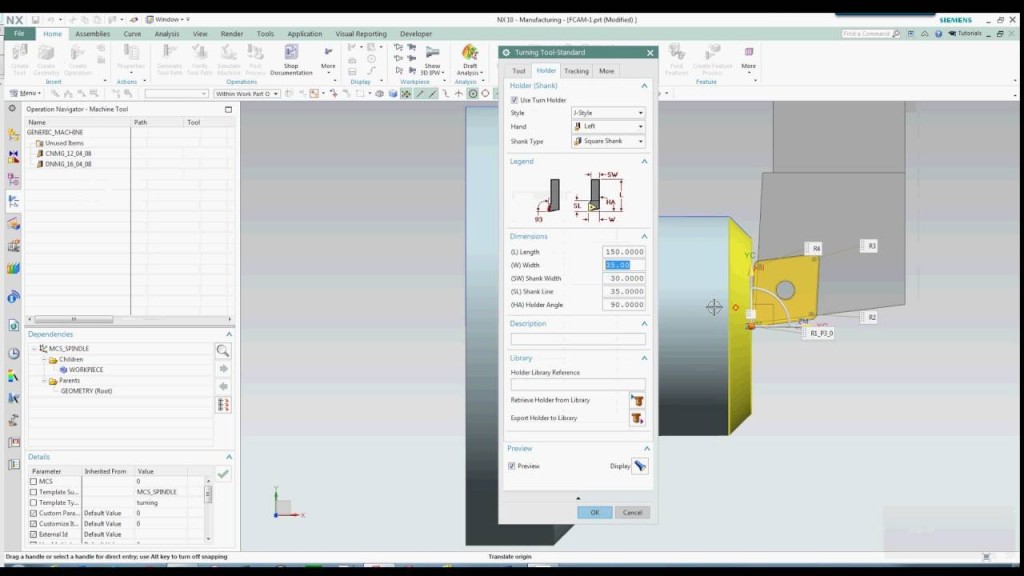This screenshot has height=576, width=1024.
Task: Toggle the External Id checkbox
Action: point(33,534)
